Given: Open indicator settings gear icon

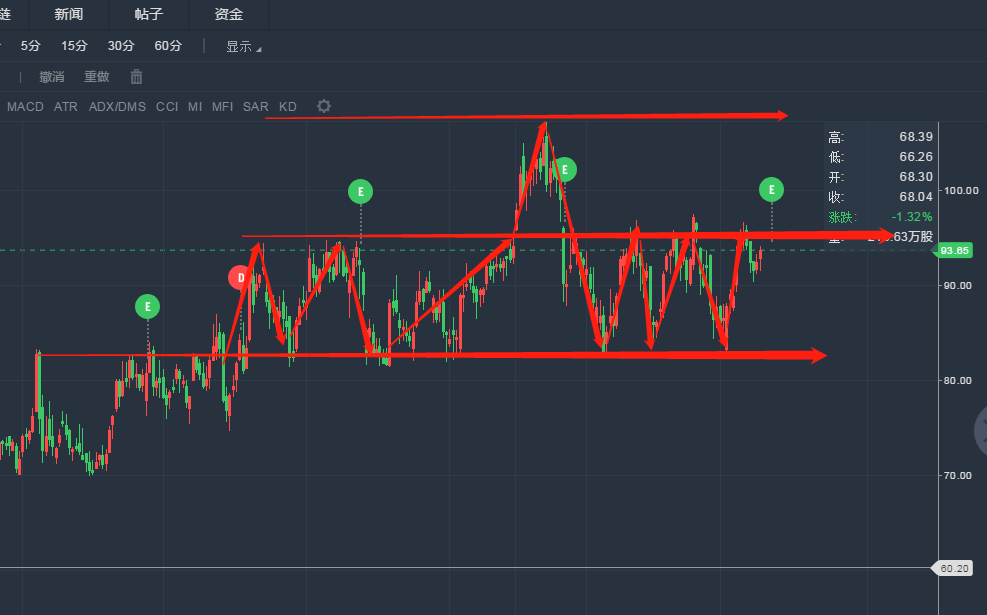Looking at the screenshot, I should pyautogui.click(x=323, y=106).
